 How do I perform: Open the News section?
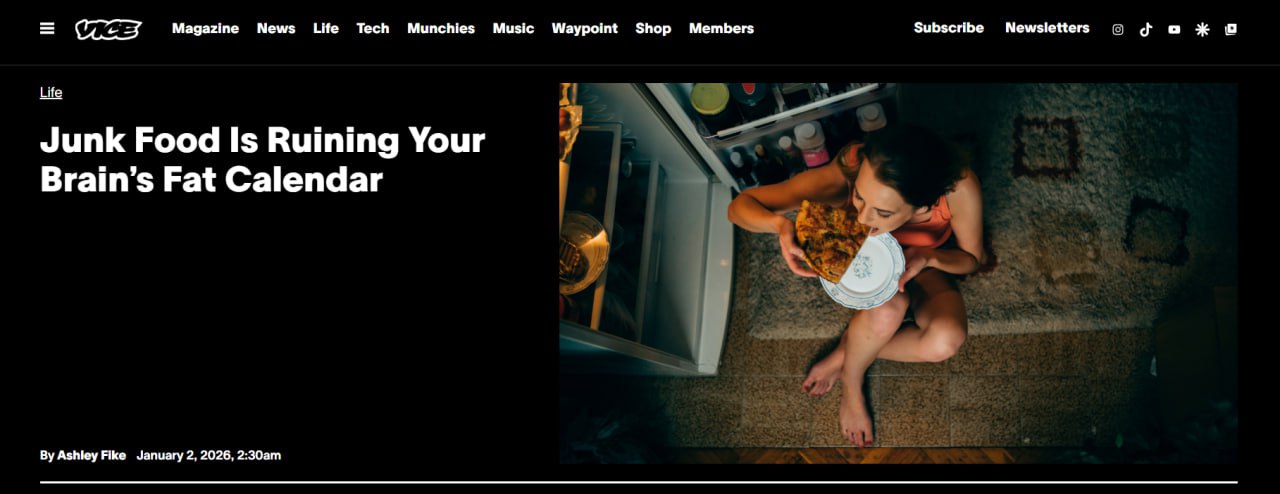point(276,28)
